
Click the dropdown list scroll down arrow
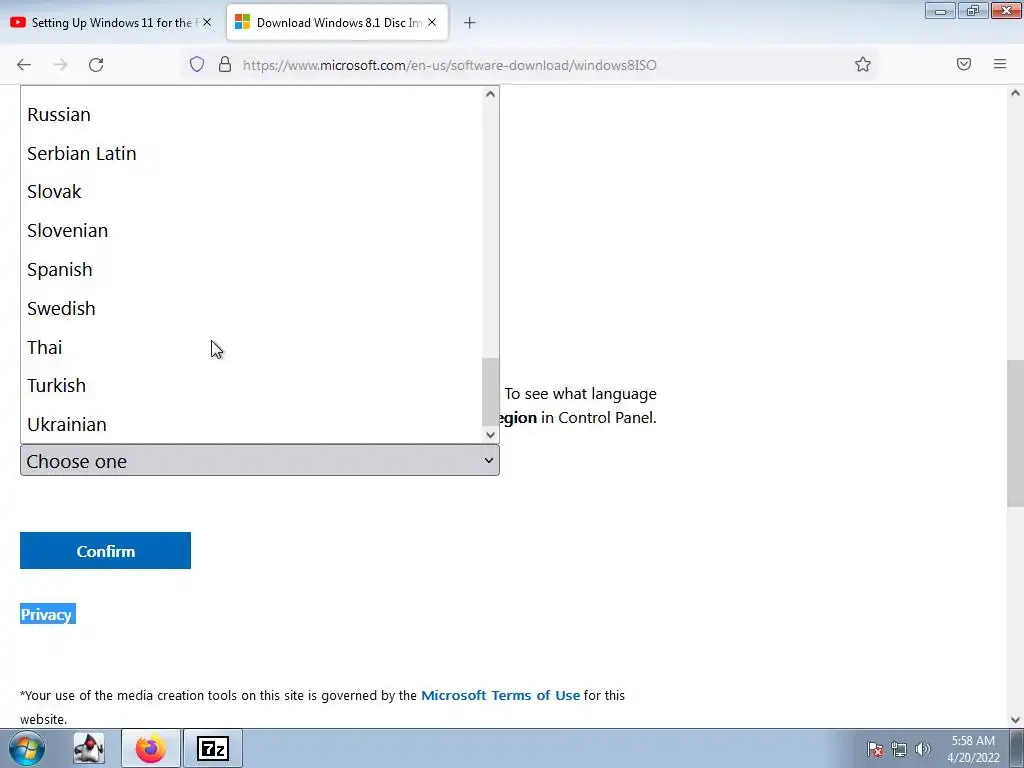point(490,435)
